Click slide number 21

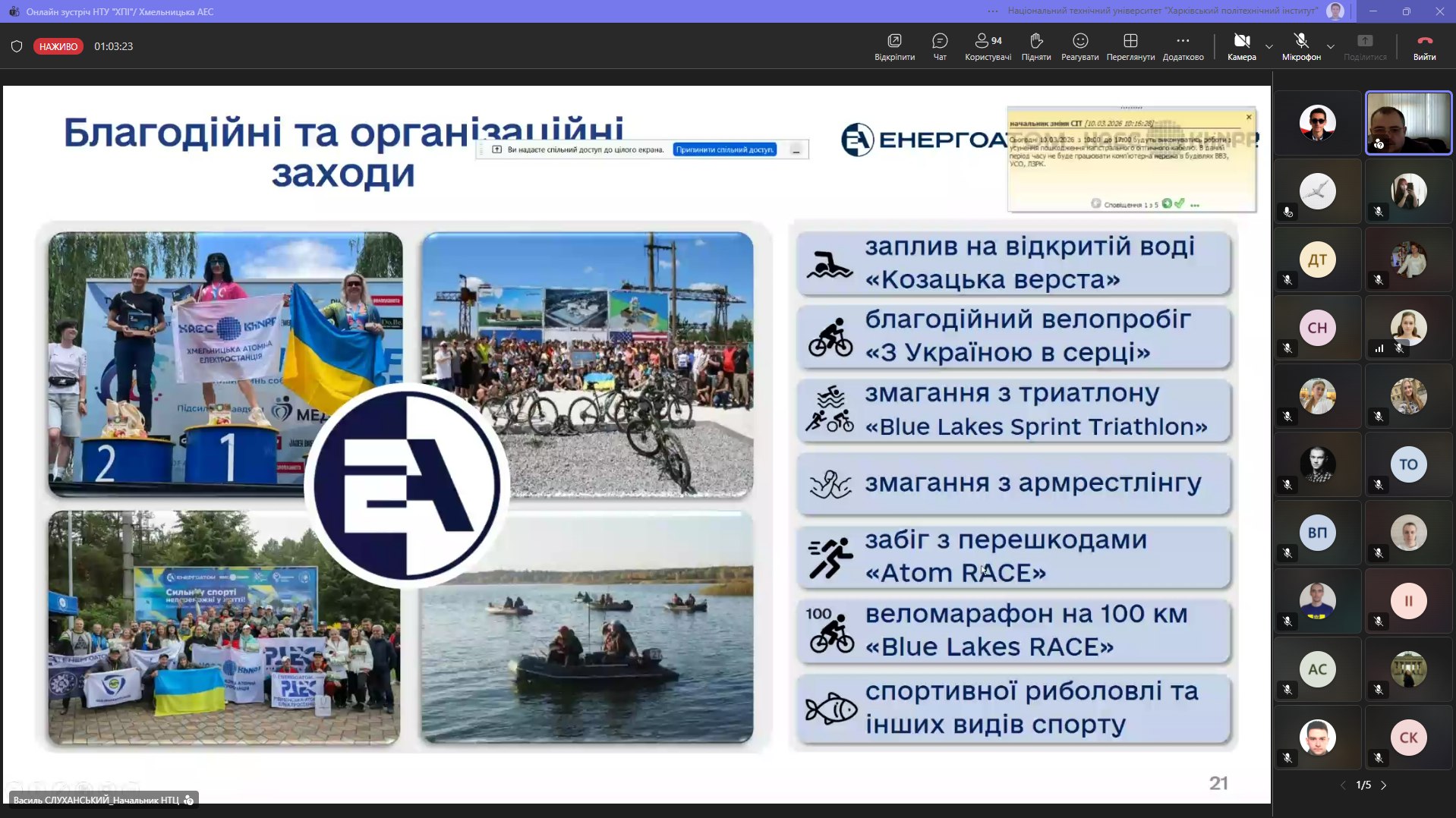1218,783
